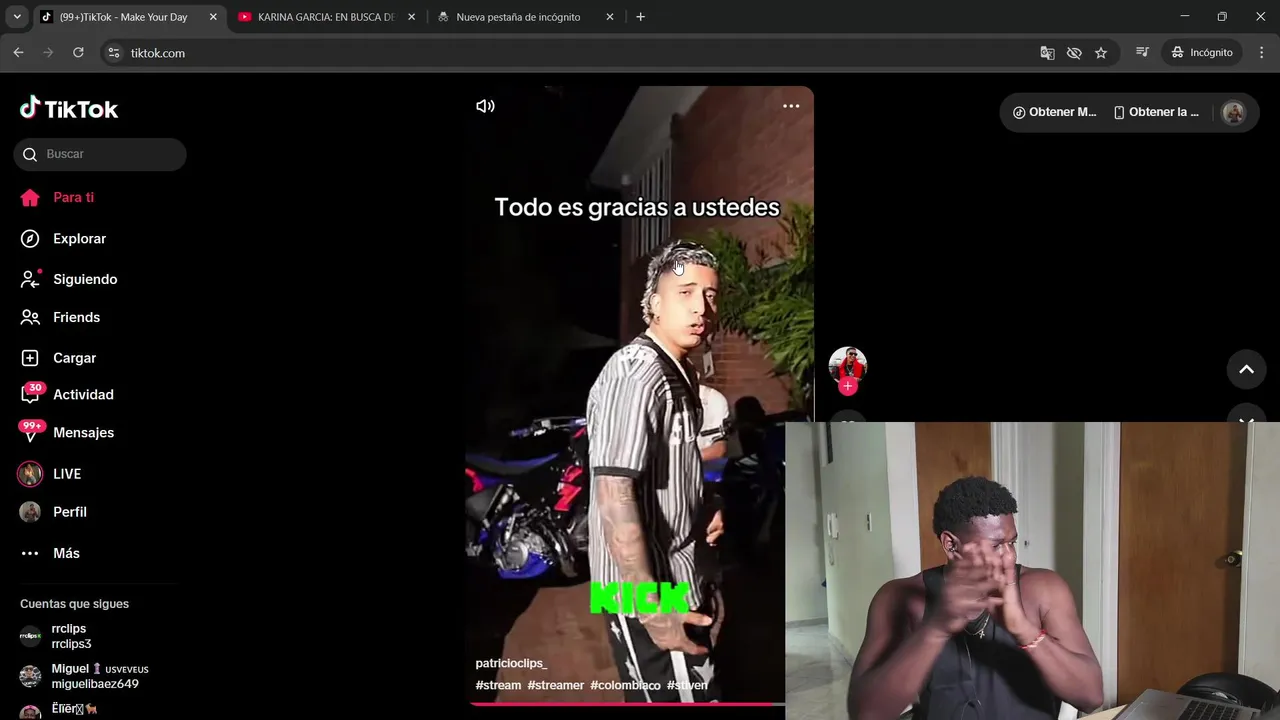Go back in browser history
Image resolution: width=1280 pixels, height=720 pixels.
click(18, 52)
